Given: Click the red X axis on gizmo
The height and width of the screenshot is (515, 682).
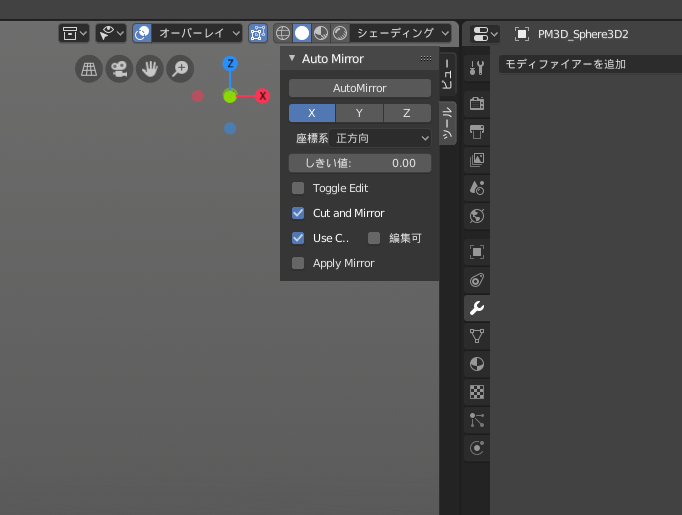Looking at the screenshot, I should click(x=262, y=96).
